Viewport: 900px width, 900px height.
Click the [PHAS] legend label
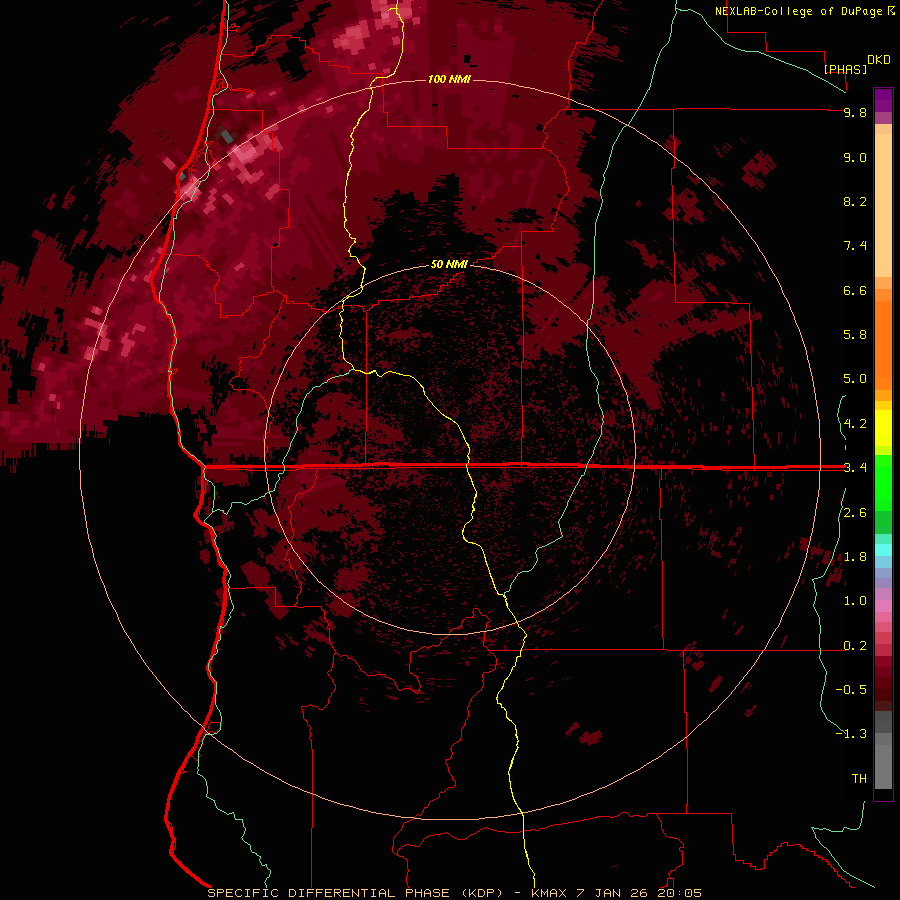(845, 69)
